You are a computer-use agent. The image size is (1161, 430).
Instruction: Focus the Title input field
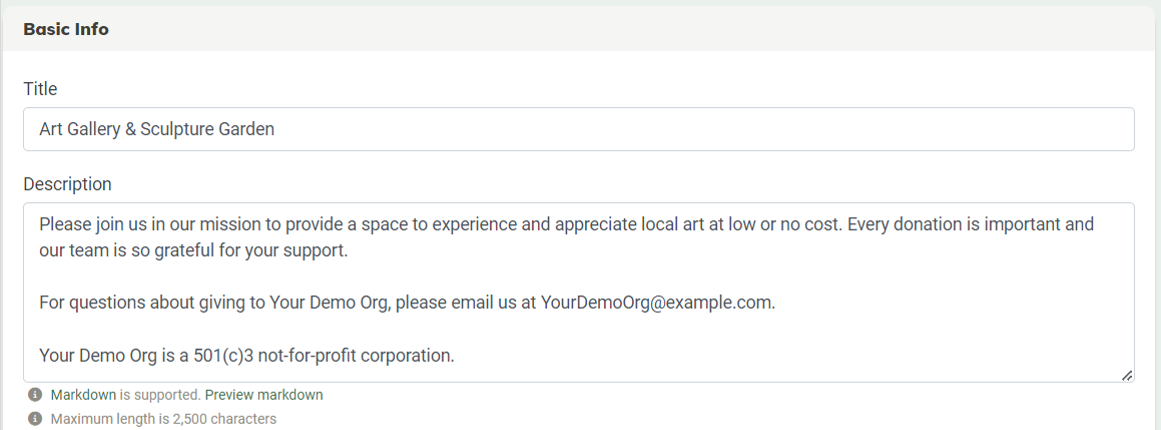578,129
